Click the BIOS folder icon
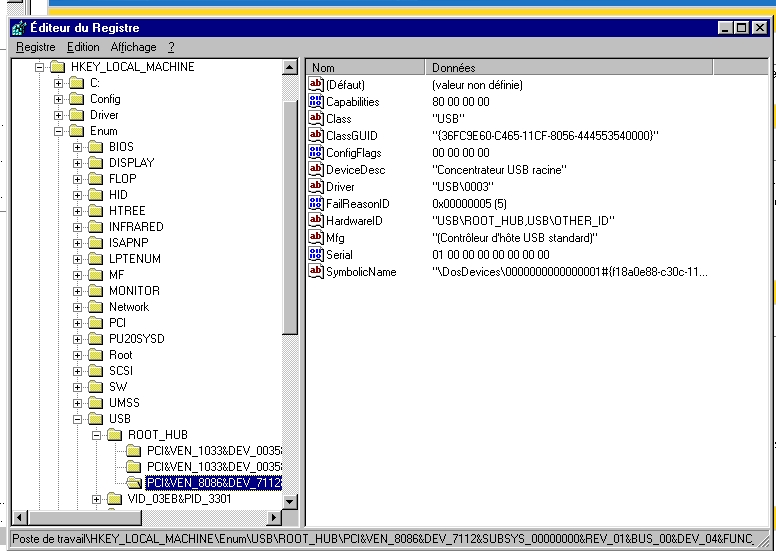This screenshot has height=551, width=776. pos(96,147)
